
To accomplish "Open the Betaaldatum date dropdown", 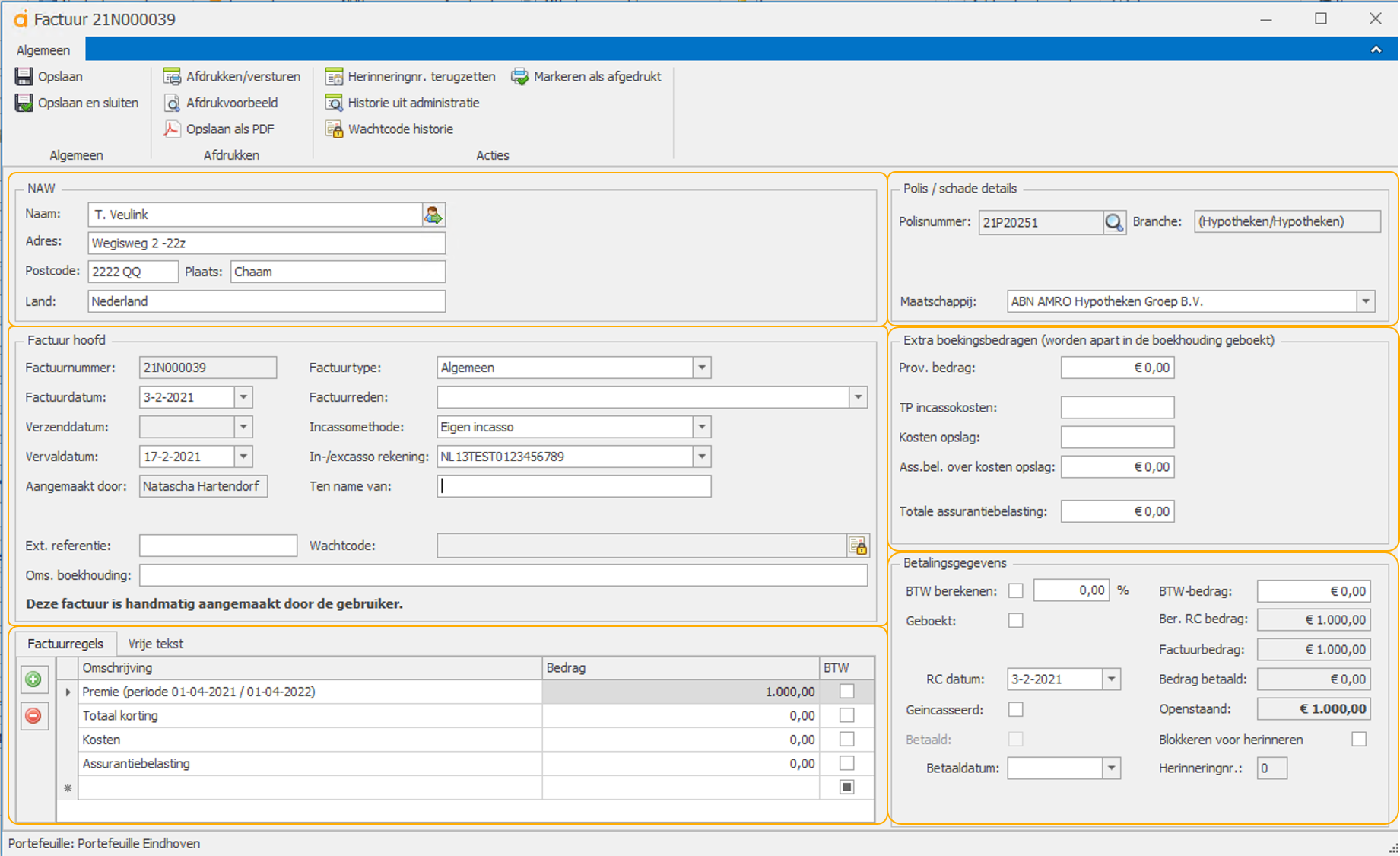I will coord(1112,768).
